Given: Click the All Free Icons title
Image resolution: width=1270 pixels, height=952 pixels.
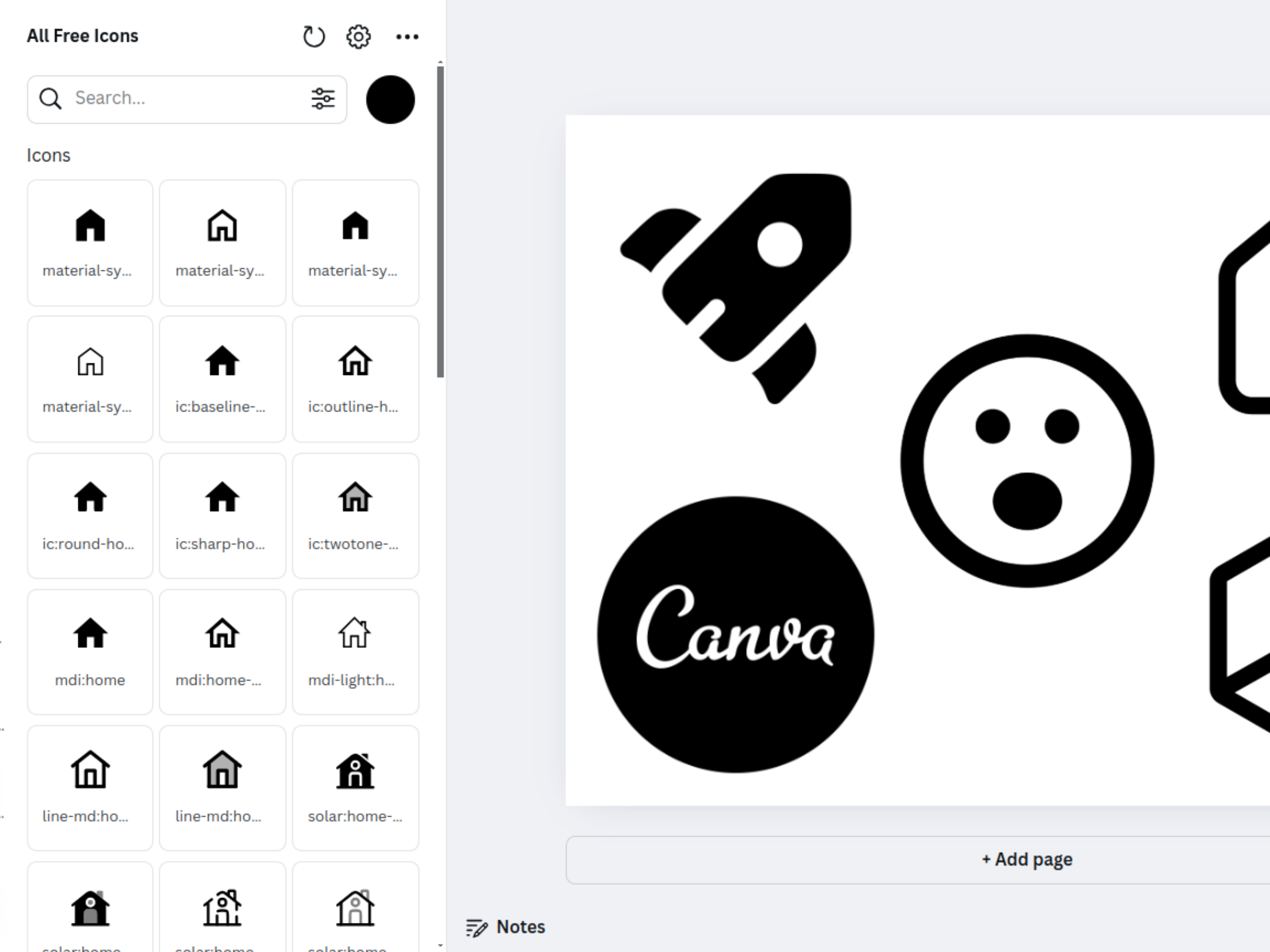Looking at the screenshot, I should (x=83, y=36).
